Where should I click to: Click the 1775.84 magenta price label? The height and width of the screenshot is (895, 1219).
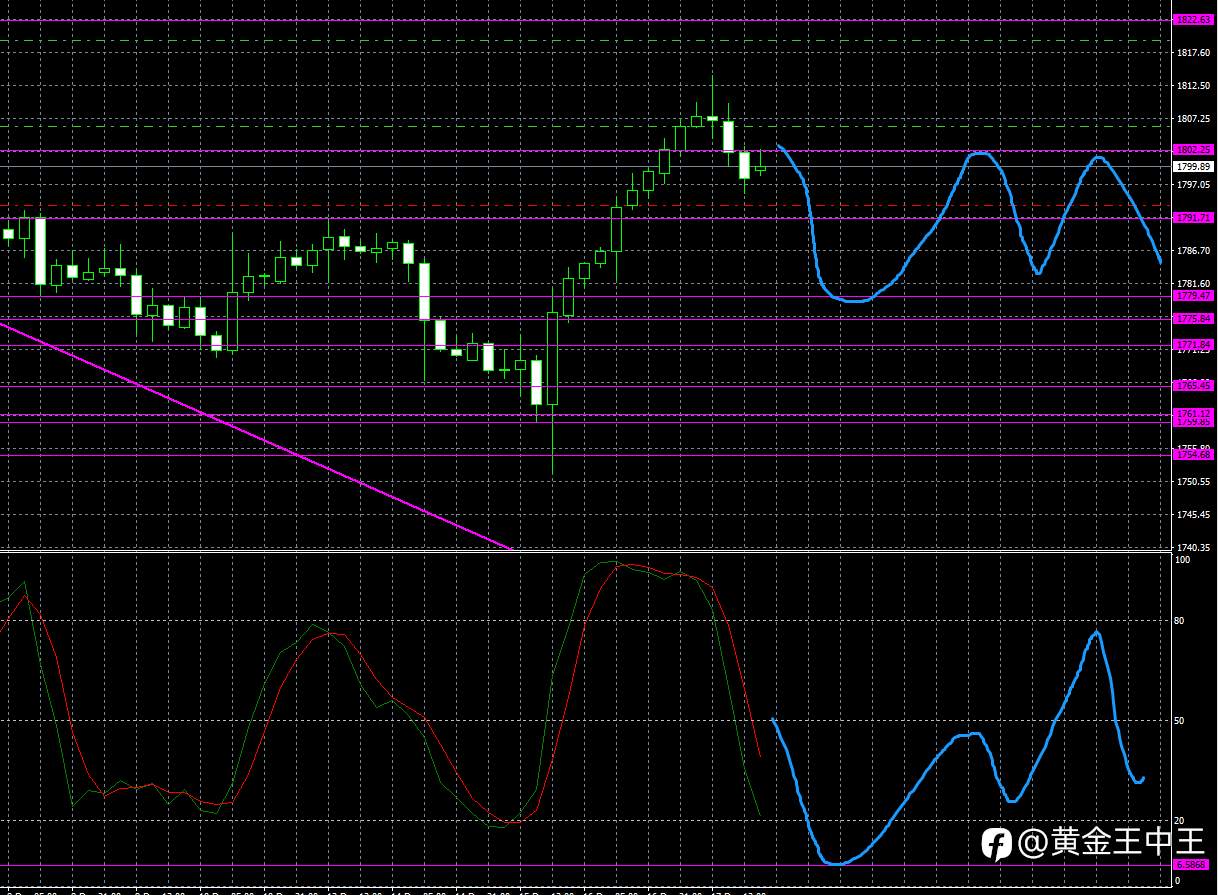tap(1193, 318)
